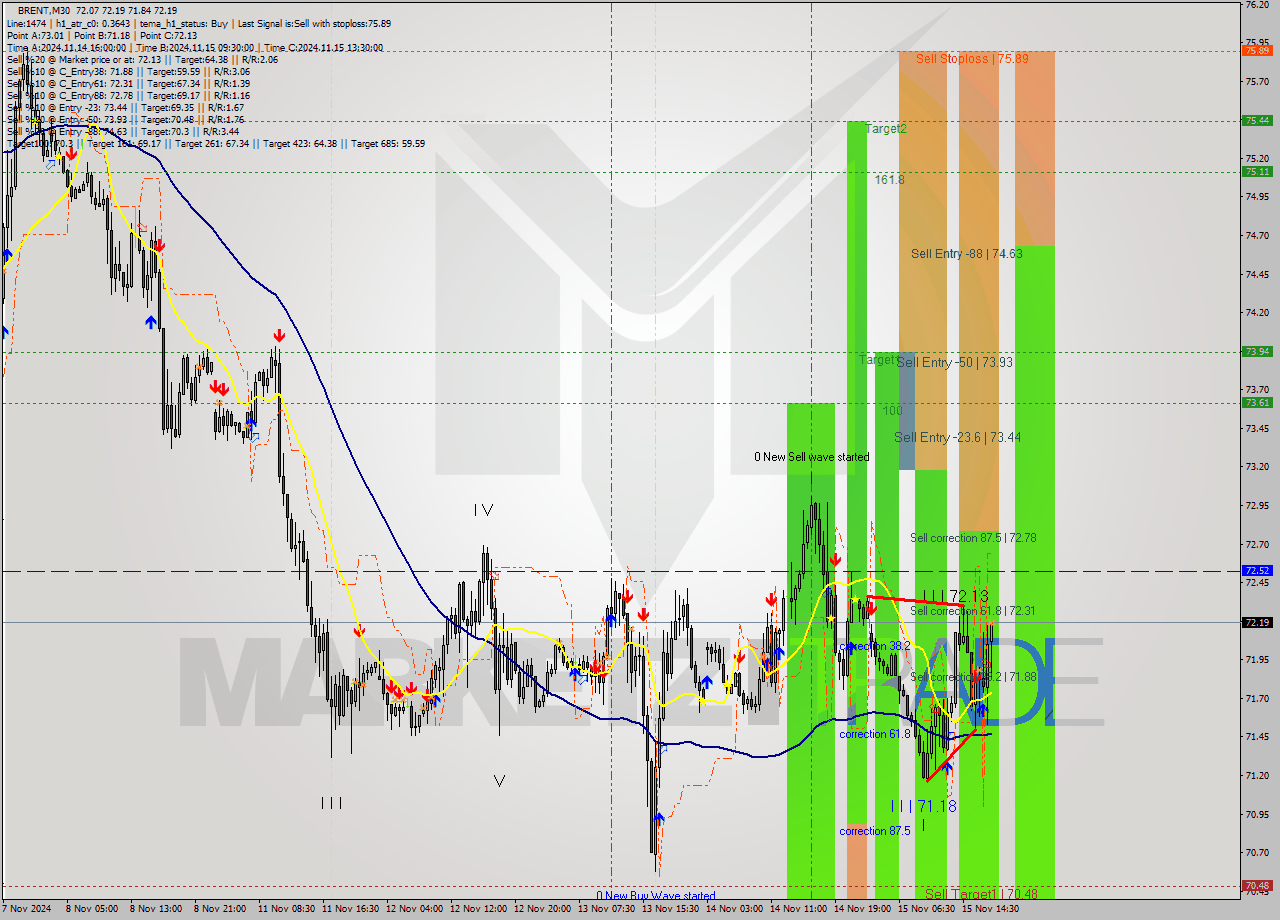This screenshot has width=1280, height=920.
Task: Click the 'Target2' label on the green bar
Action: pos(886,129)
